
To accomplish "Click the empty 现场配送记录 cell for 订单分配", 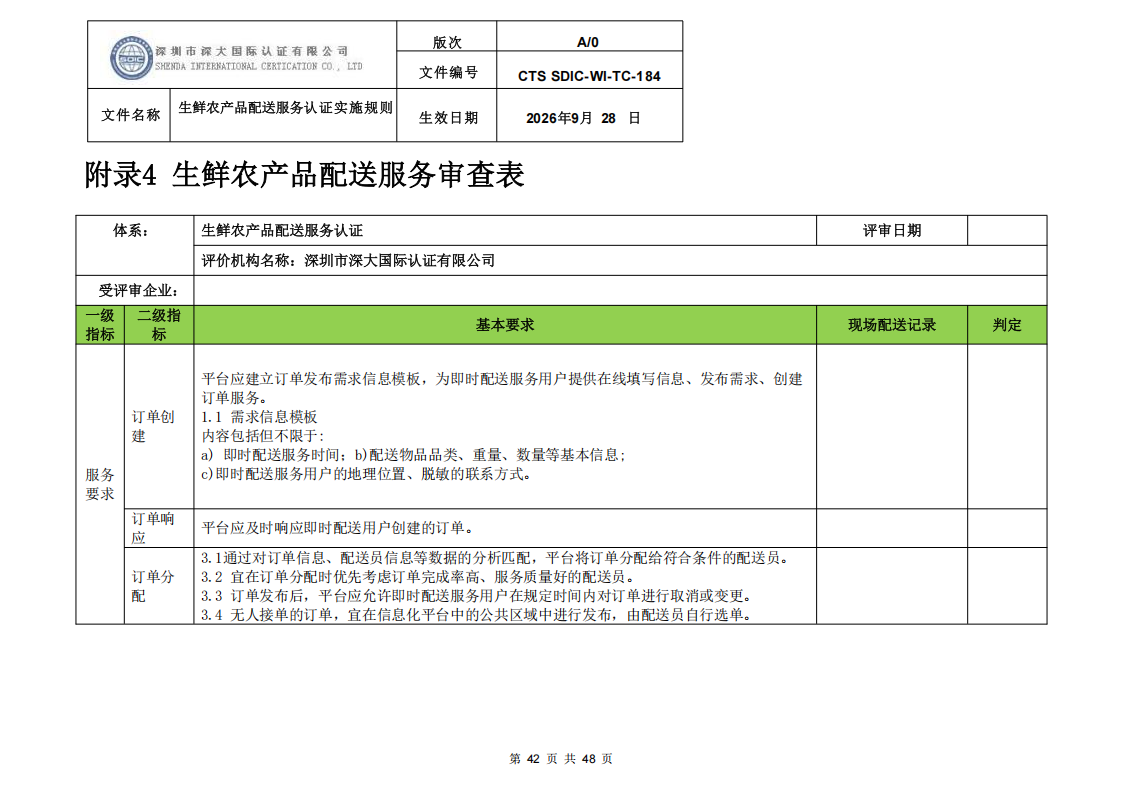I will pos(892,586).
